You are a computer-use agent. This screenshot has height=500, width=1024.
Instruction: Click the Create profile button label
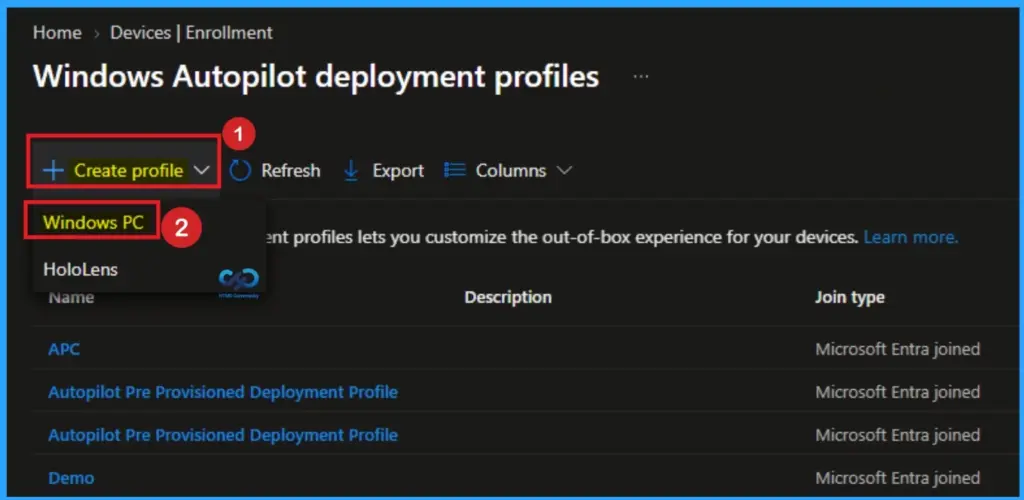129,171
